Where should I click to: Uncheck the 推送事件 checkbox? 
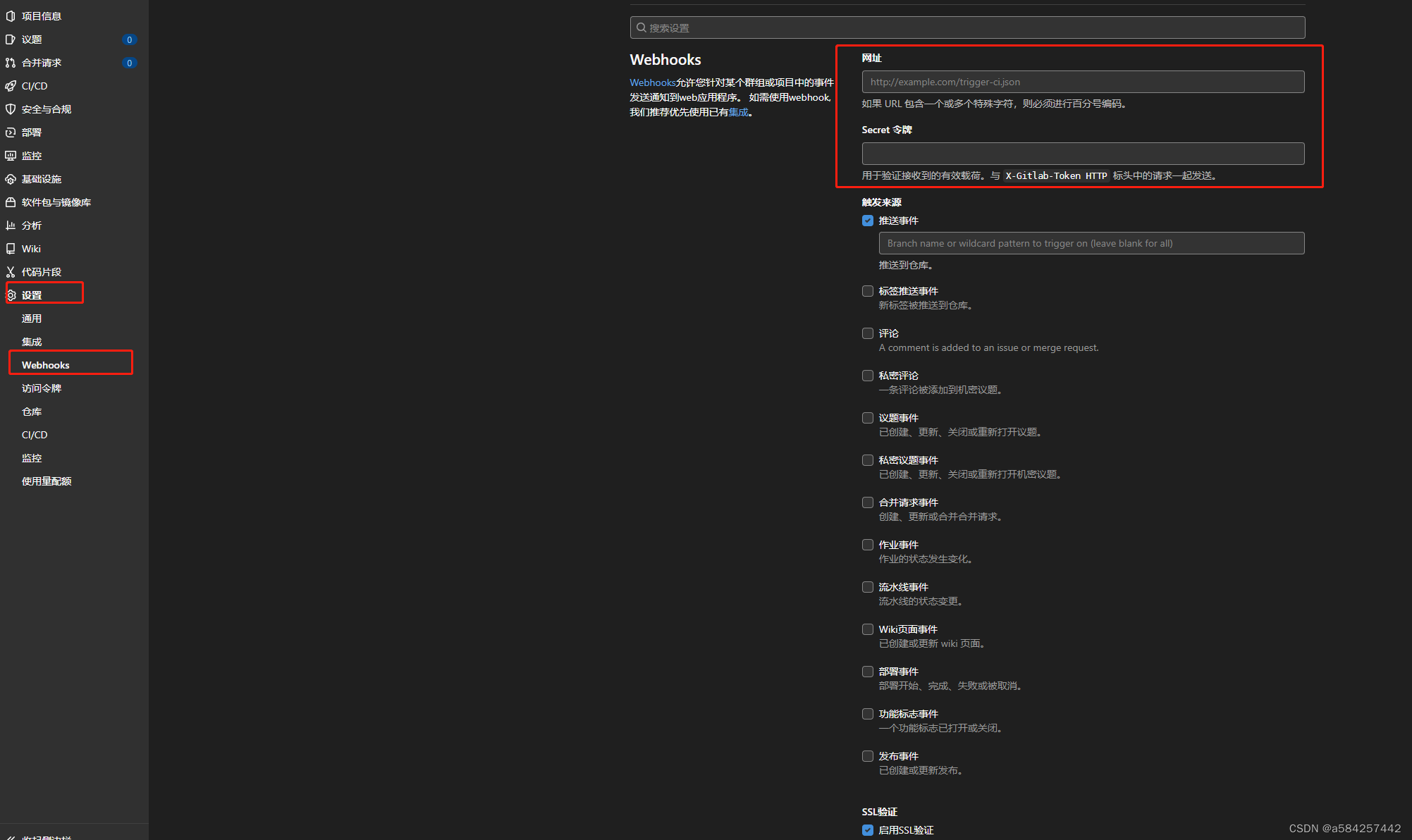[868, 221]
